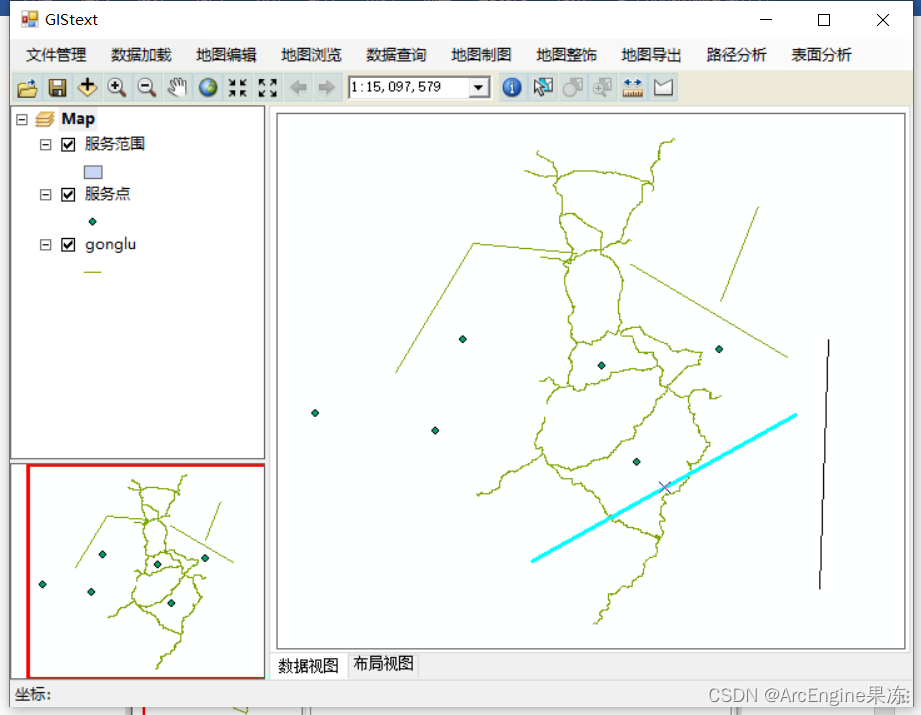Screen dimensions: 921x715
Task: Open the 路径分析 menu
Action: pyautogui.click(x=736, y=55)
